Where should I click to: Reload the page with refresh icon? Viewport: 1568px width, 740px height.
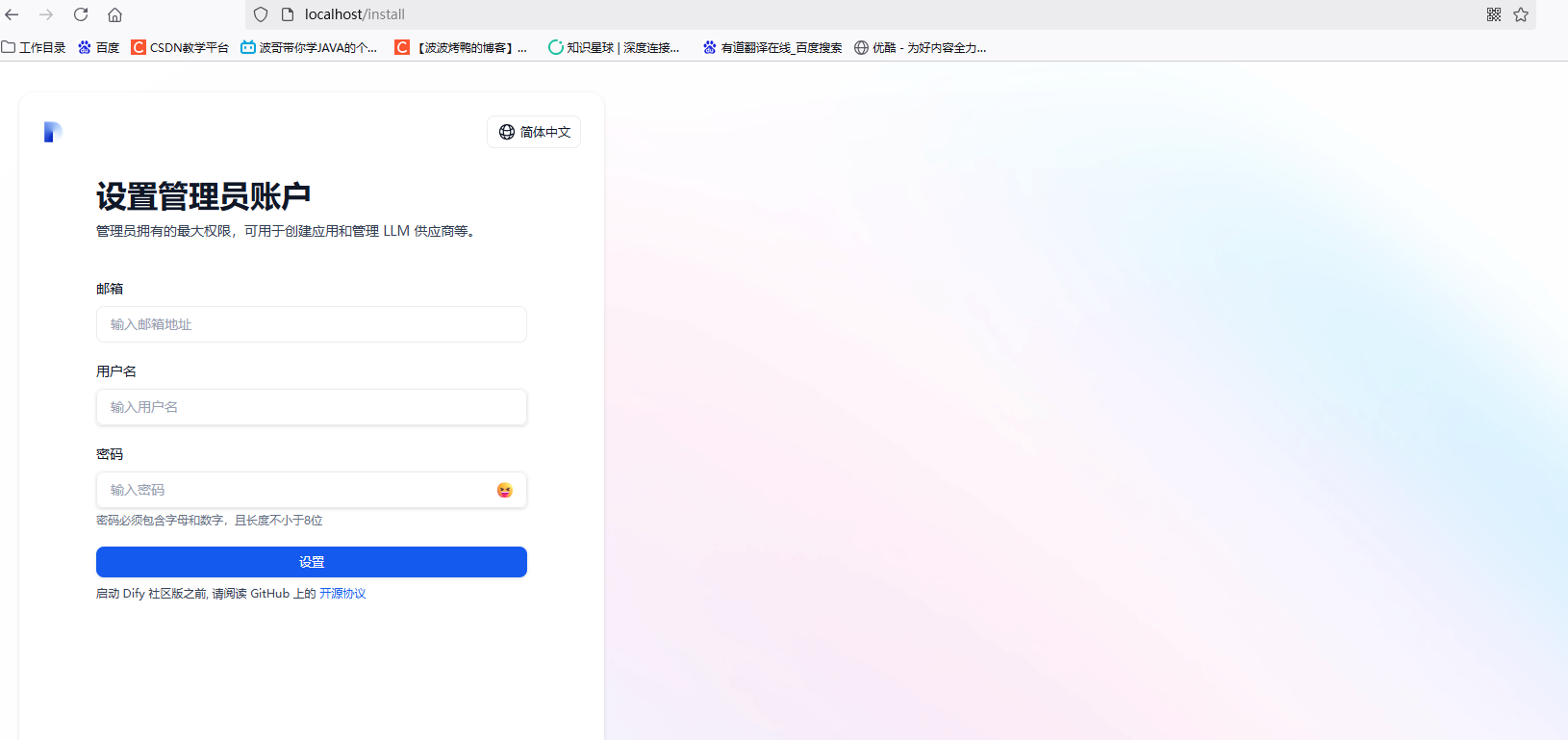click(x=81, y=14)
